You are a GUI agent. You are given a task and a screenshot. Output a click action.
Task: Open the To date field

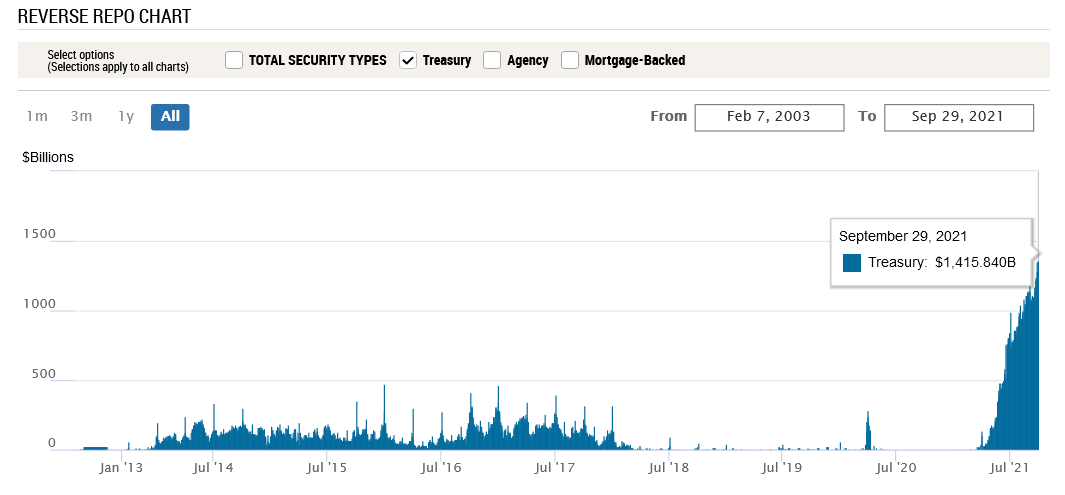click(959, 117)
